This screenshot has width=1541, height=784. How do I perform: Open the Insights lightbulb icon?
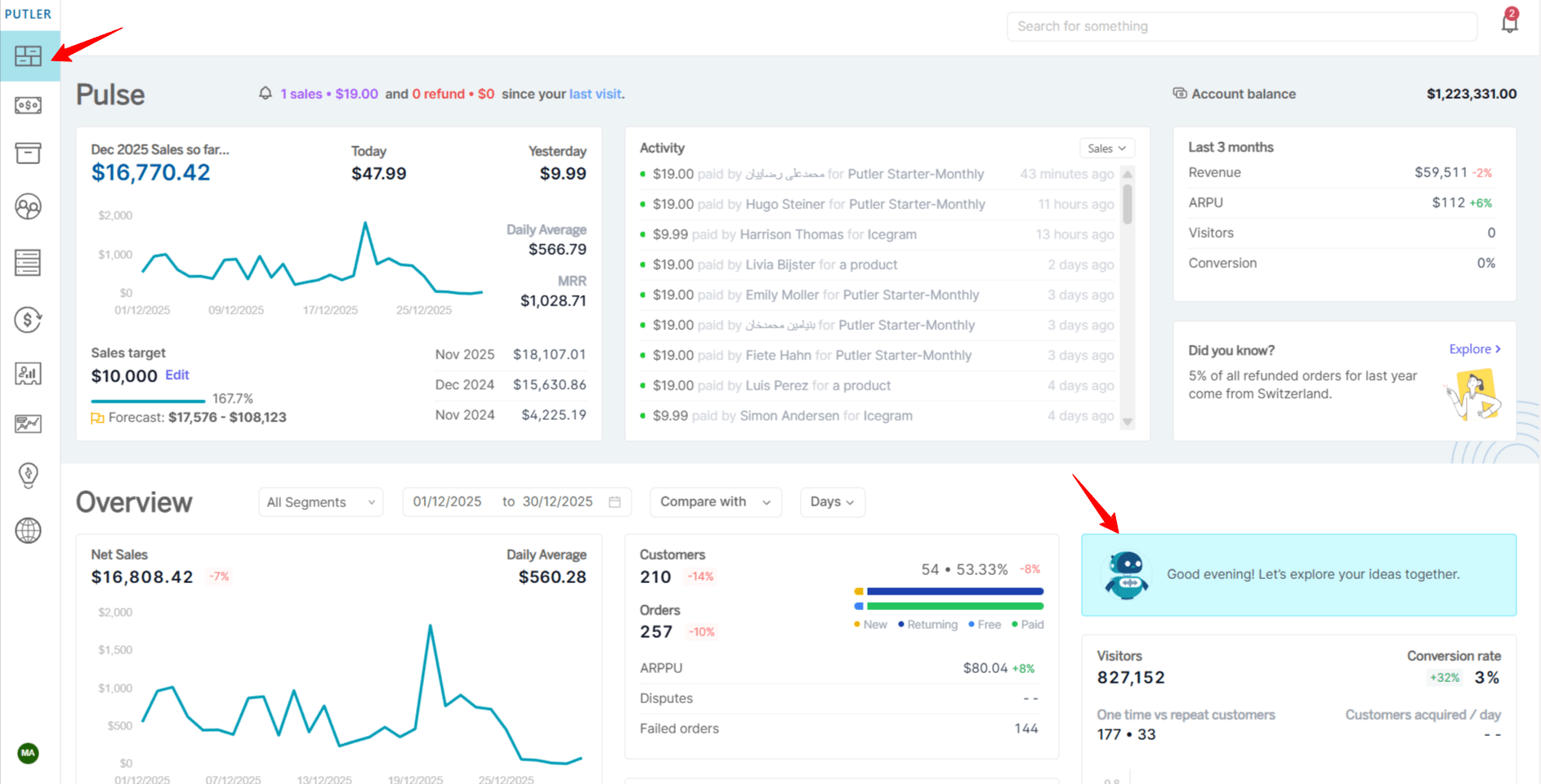pyautogui.click(x=29, y=474)
